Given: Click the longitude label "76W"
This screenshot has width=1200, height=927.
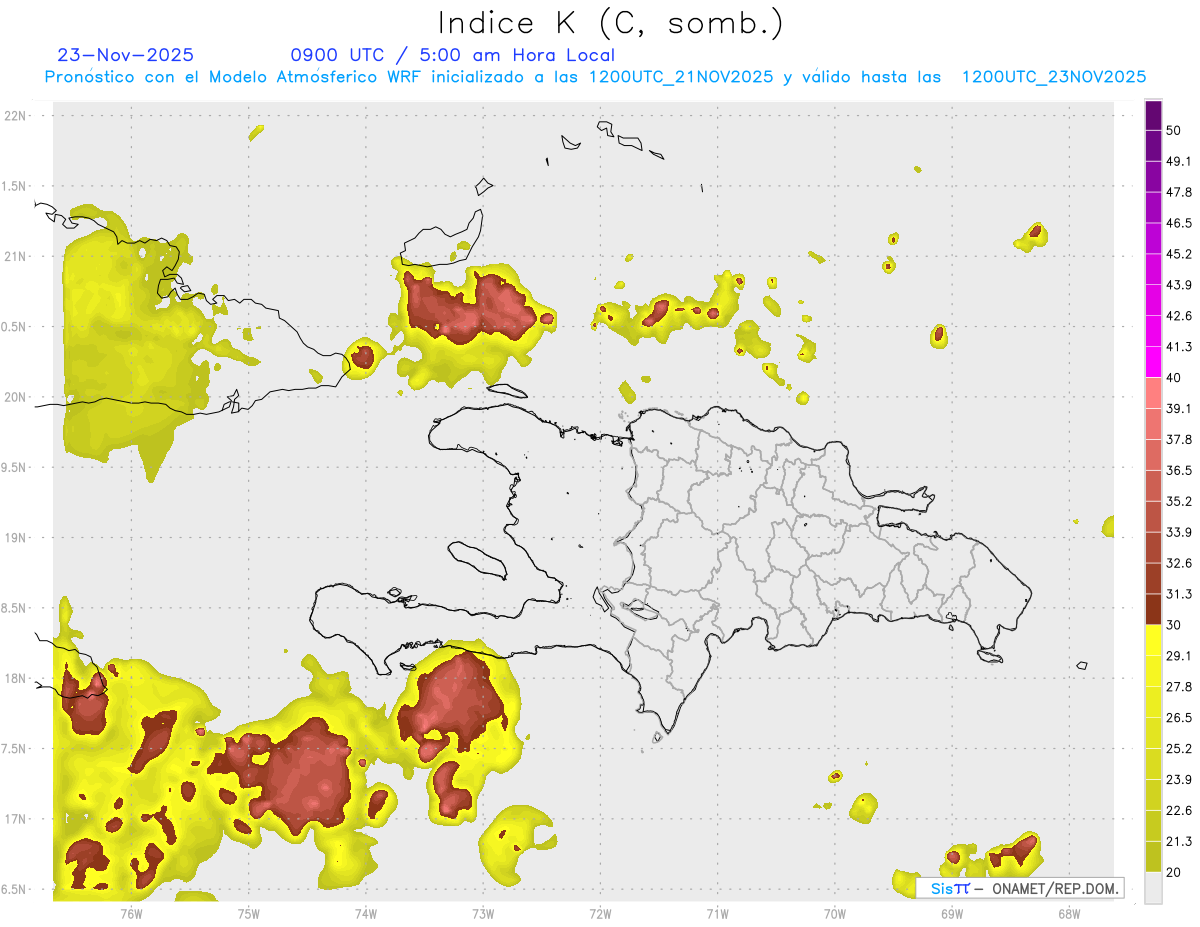Looking at the screenshot, I should pos(131,913).
